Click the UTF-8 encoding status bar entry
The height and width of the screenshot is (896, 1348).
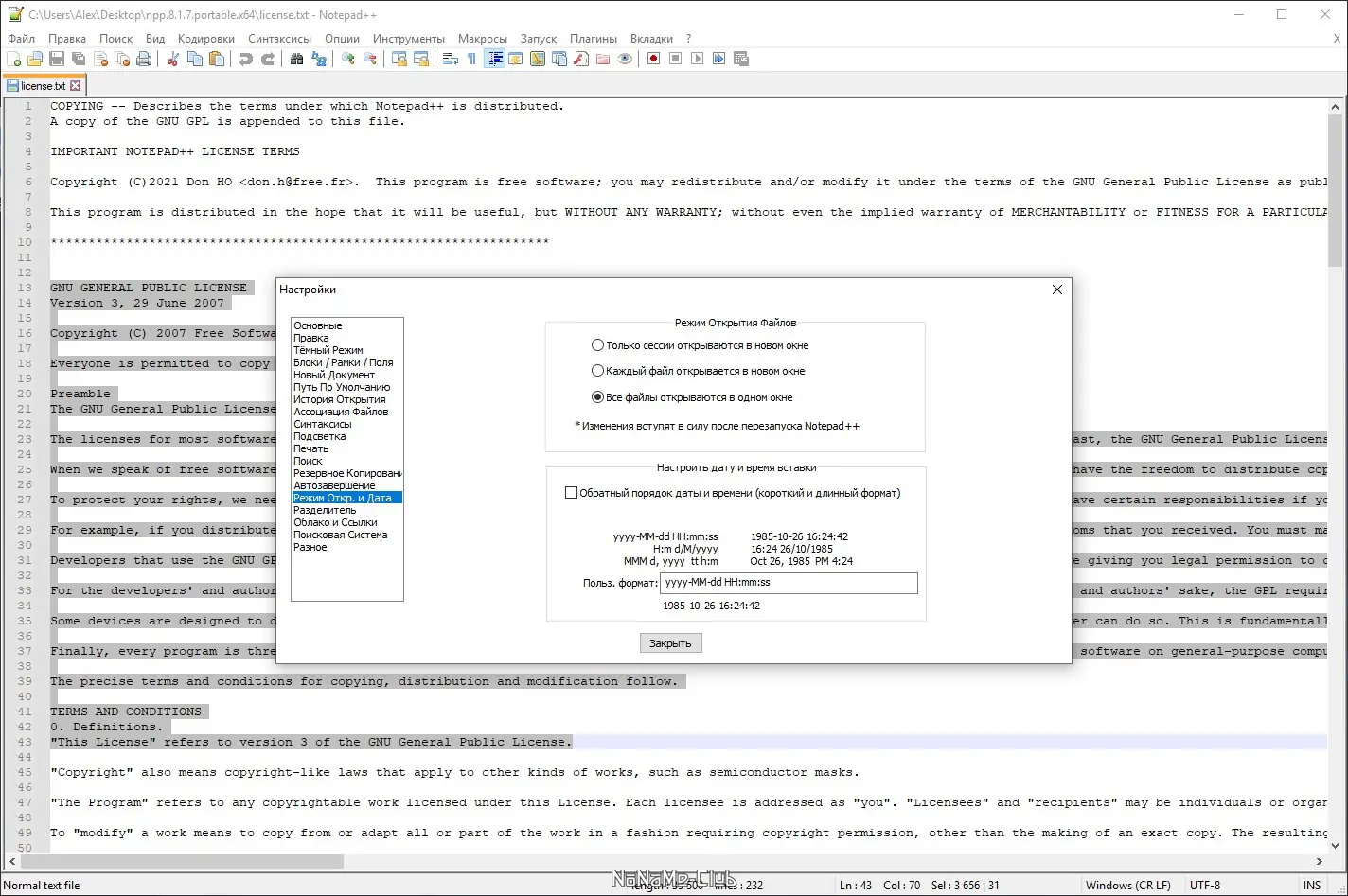pos(1205,886)
